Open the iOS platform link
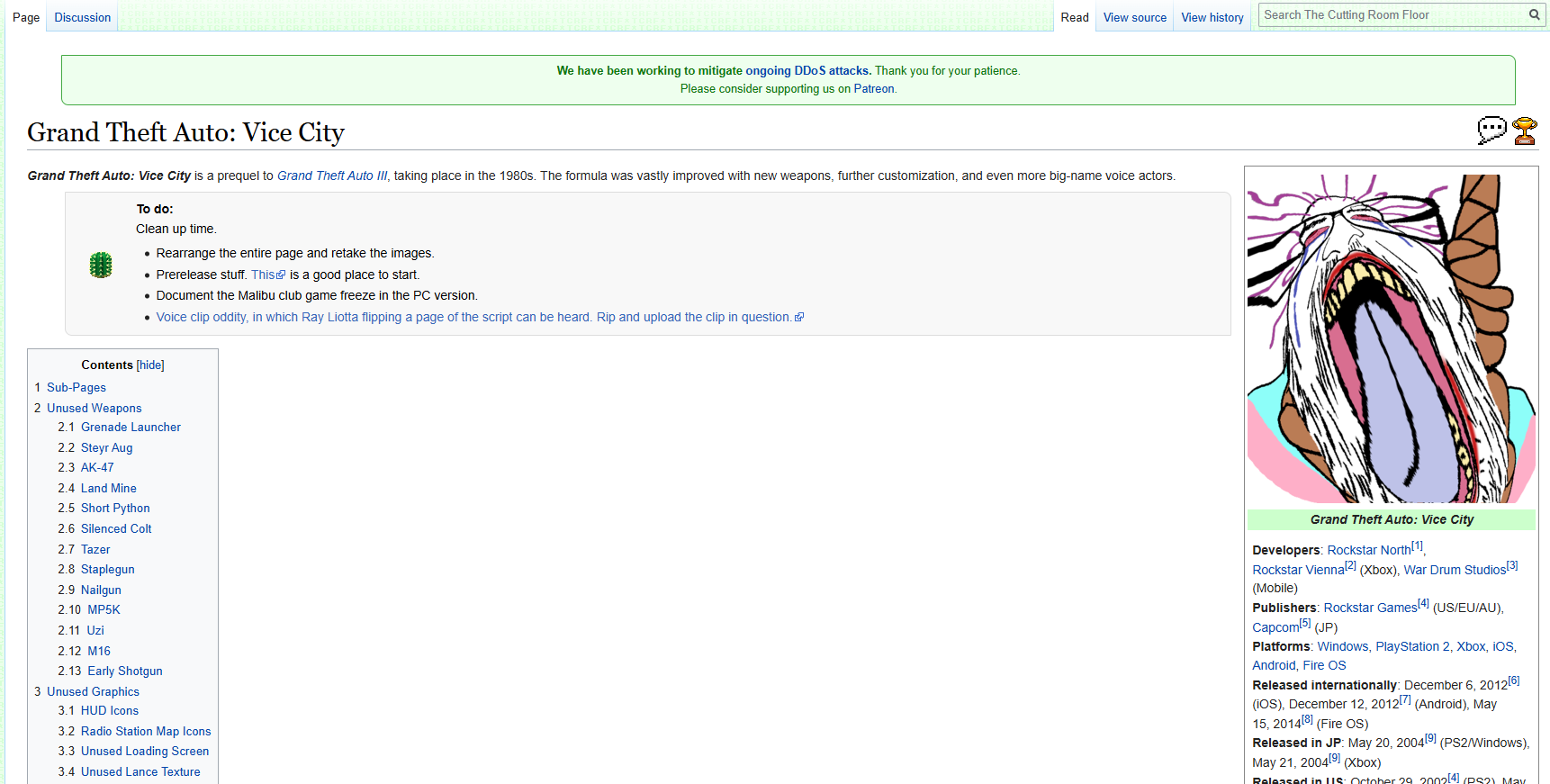The width and height of the screenshot is (1550, 784). (1503, 646)
